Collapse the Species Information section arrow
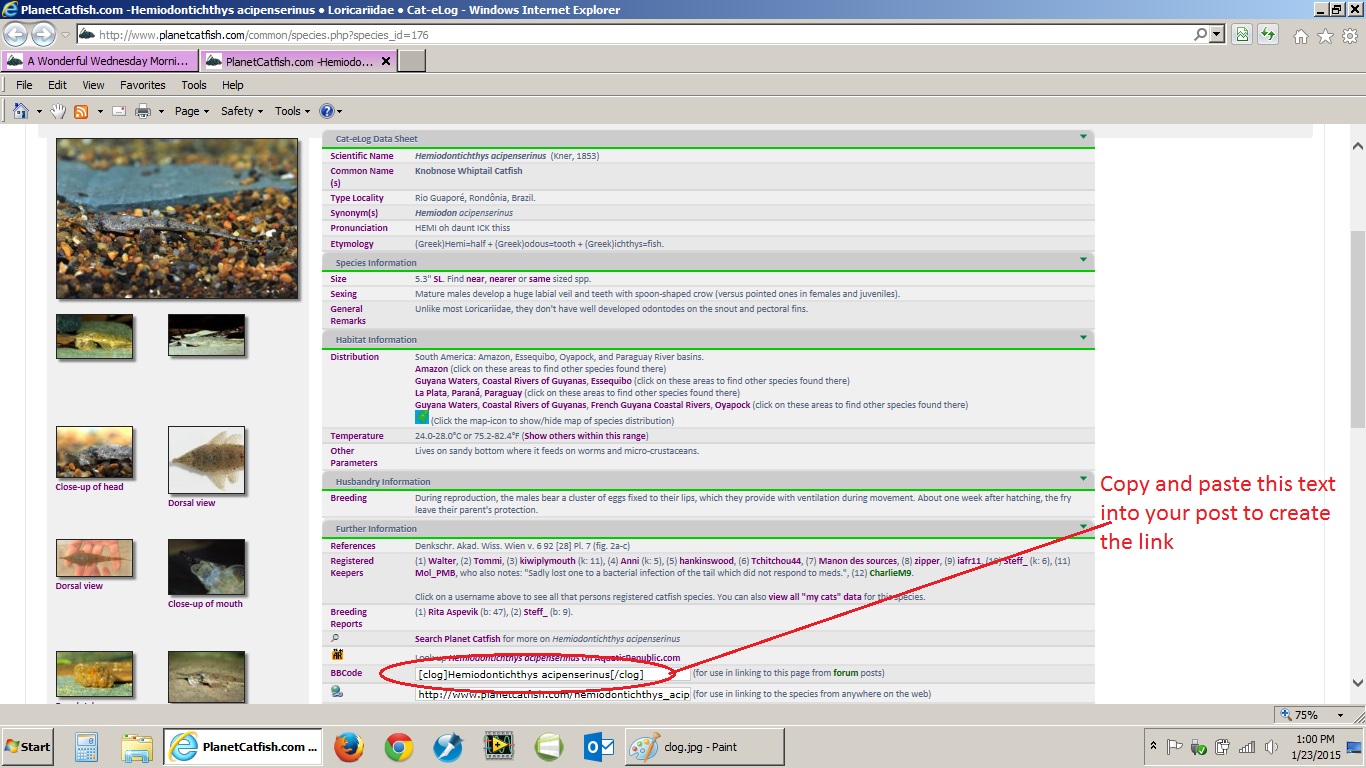The image size is (1366, 768). (x=1083, y=260)
